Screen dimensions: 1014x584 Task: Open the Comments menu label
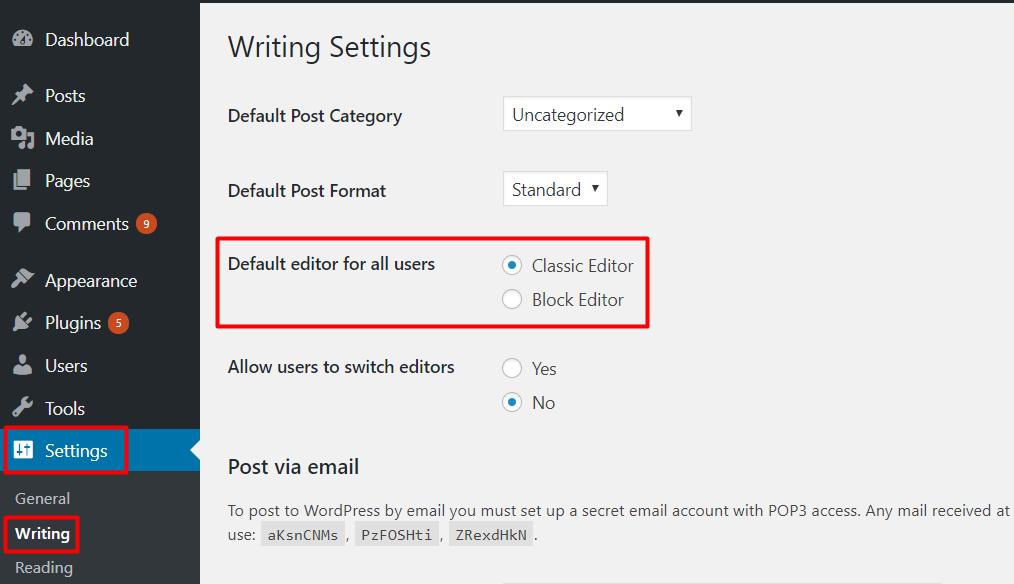point(87,224)
